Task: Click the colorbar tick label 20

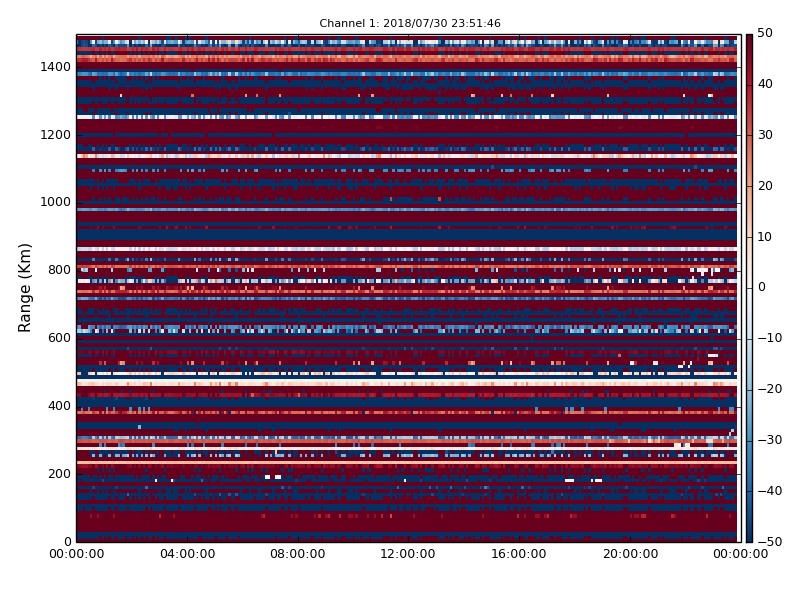Action: [765, 186]
